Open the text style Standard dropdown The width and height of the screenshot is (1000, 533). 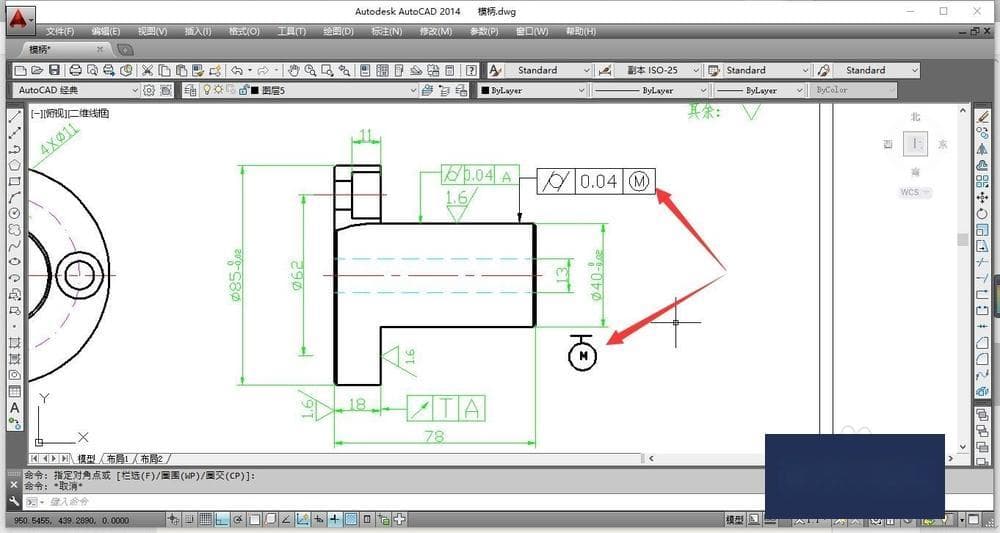point(548,70)
